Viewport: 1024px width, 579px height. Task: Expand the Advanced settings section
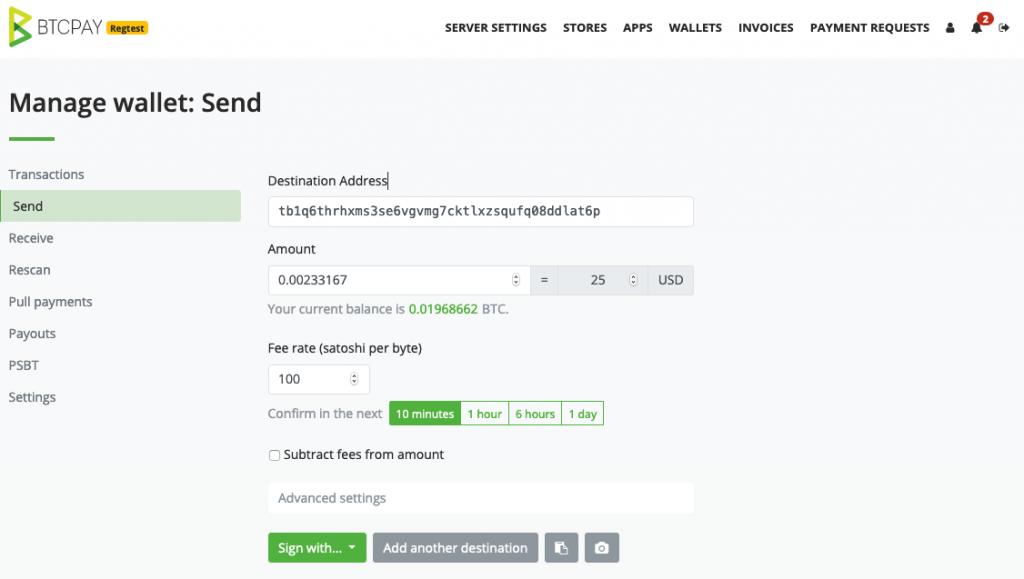point(481,498)
